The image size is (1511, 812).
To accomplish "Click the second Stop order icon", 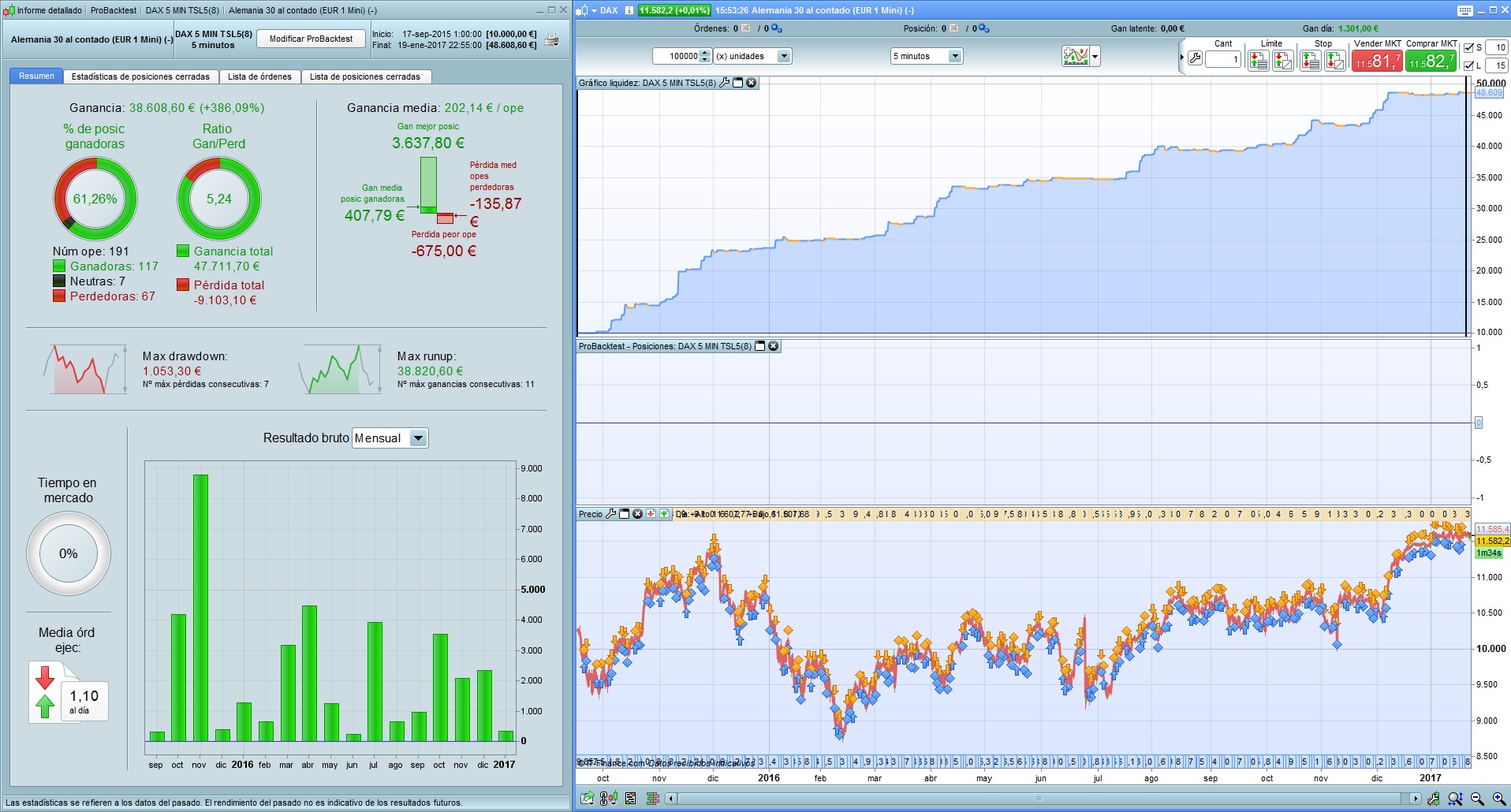I will [x=1335, y=60].
